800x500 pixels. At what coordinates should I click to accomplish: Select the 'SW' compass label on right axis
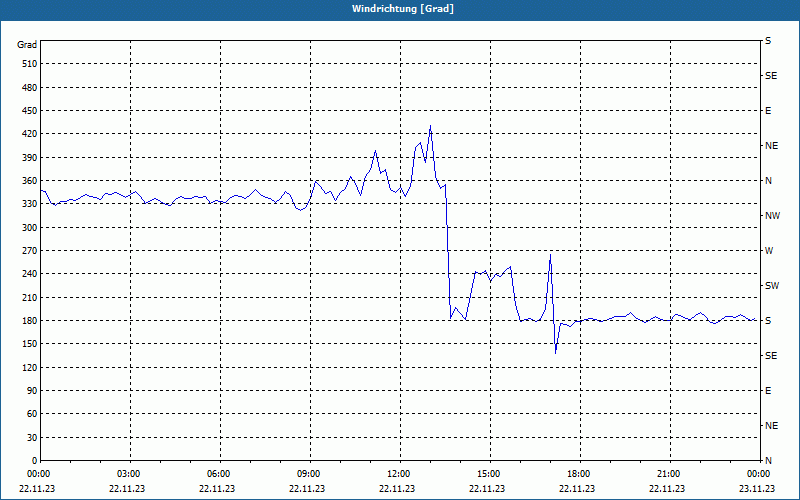[x=772, y=286]
